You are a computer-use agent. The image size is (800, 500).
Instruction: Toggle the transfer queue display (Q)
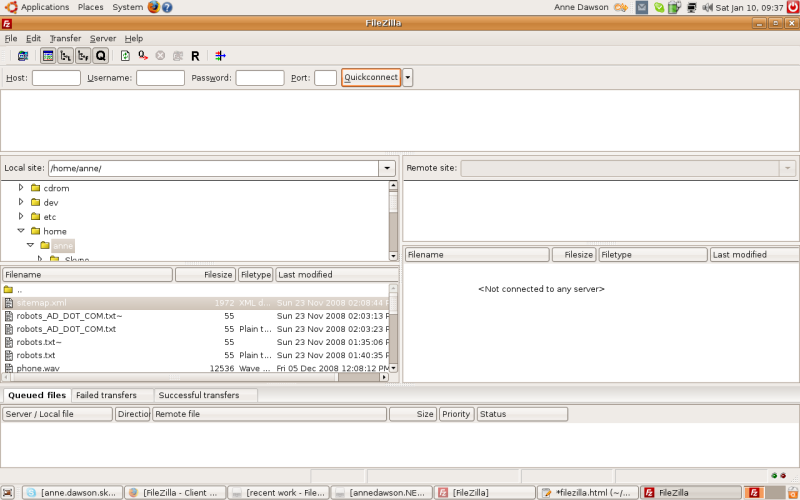point(101,56)
